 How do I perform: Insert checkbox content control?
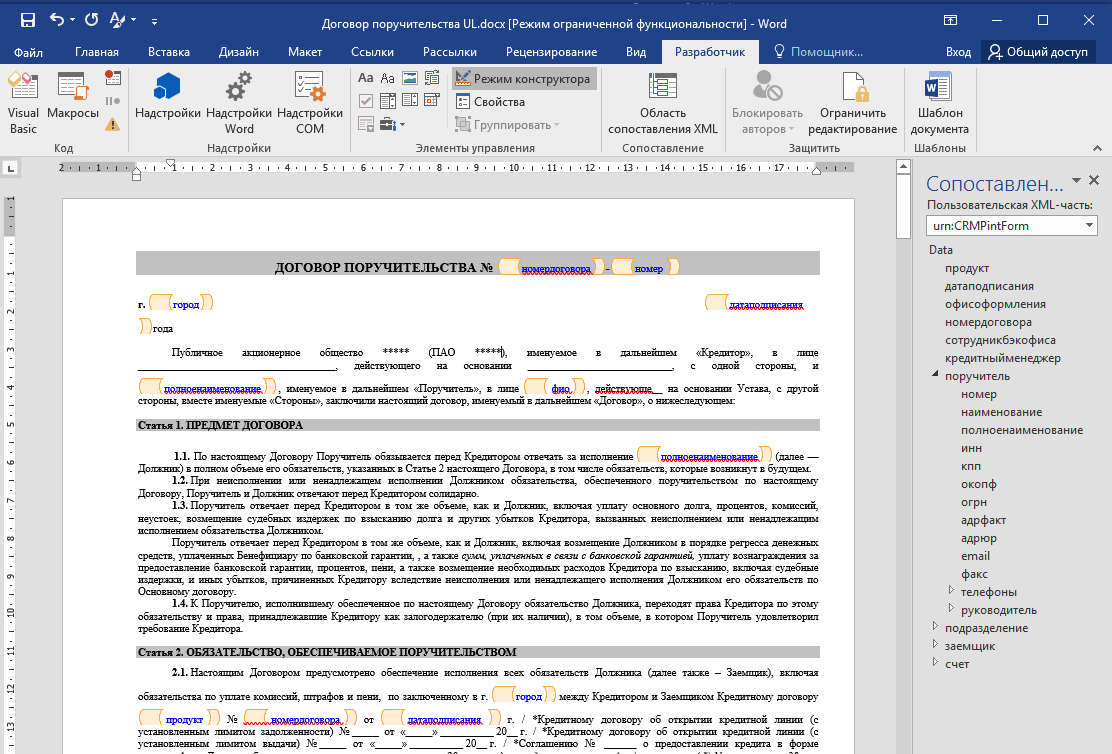click(366, 101)
